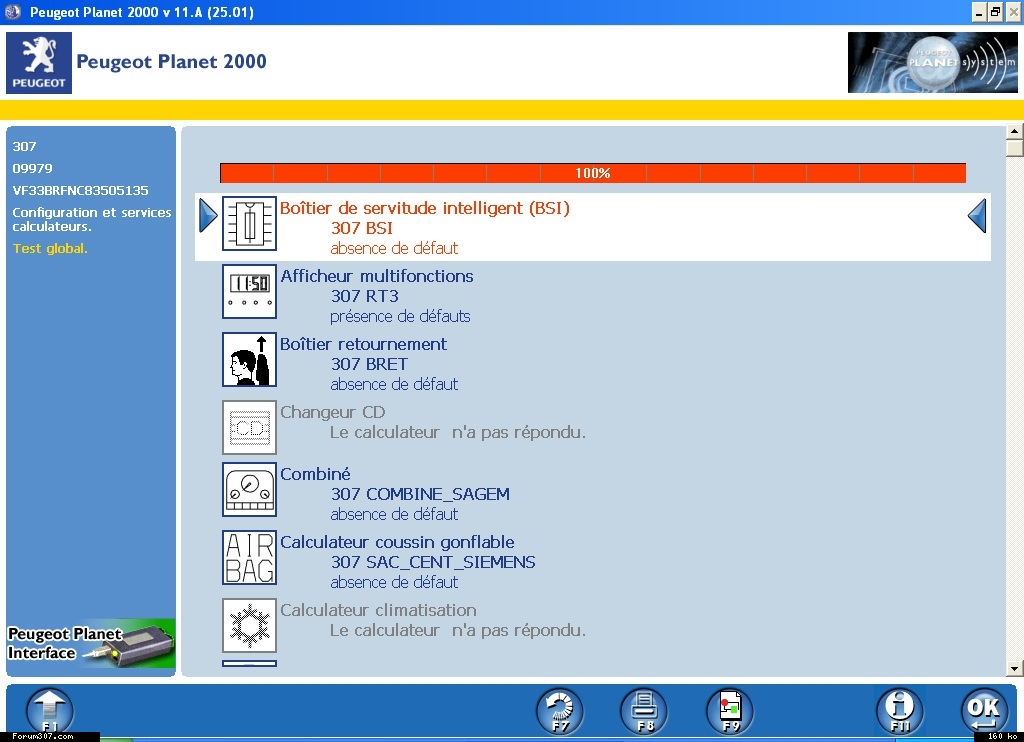The height and width of the screenshot is (742, 1024).
Task: Click the Planet System banner image
Action: (x=932, y=63)
